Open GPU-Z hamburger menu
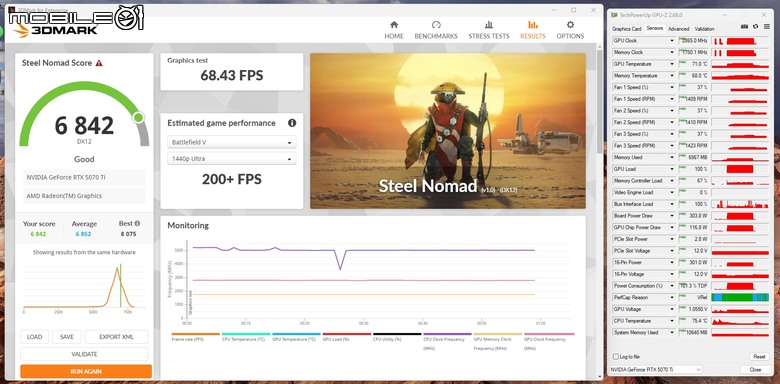Viewport: 780px width, 384px height. (x=766, y=27)
